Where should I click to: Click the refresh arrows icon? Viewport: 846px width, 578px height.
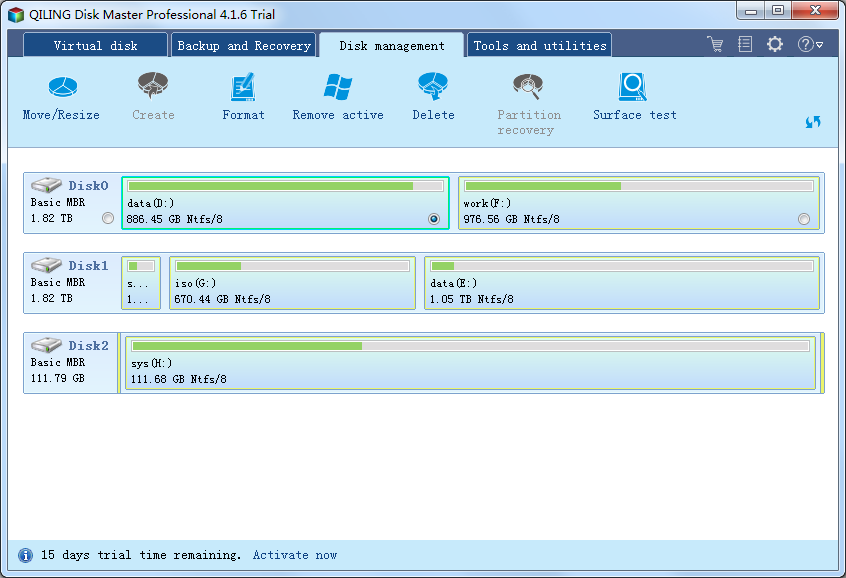coord(813,122)
